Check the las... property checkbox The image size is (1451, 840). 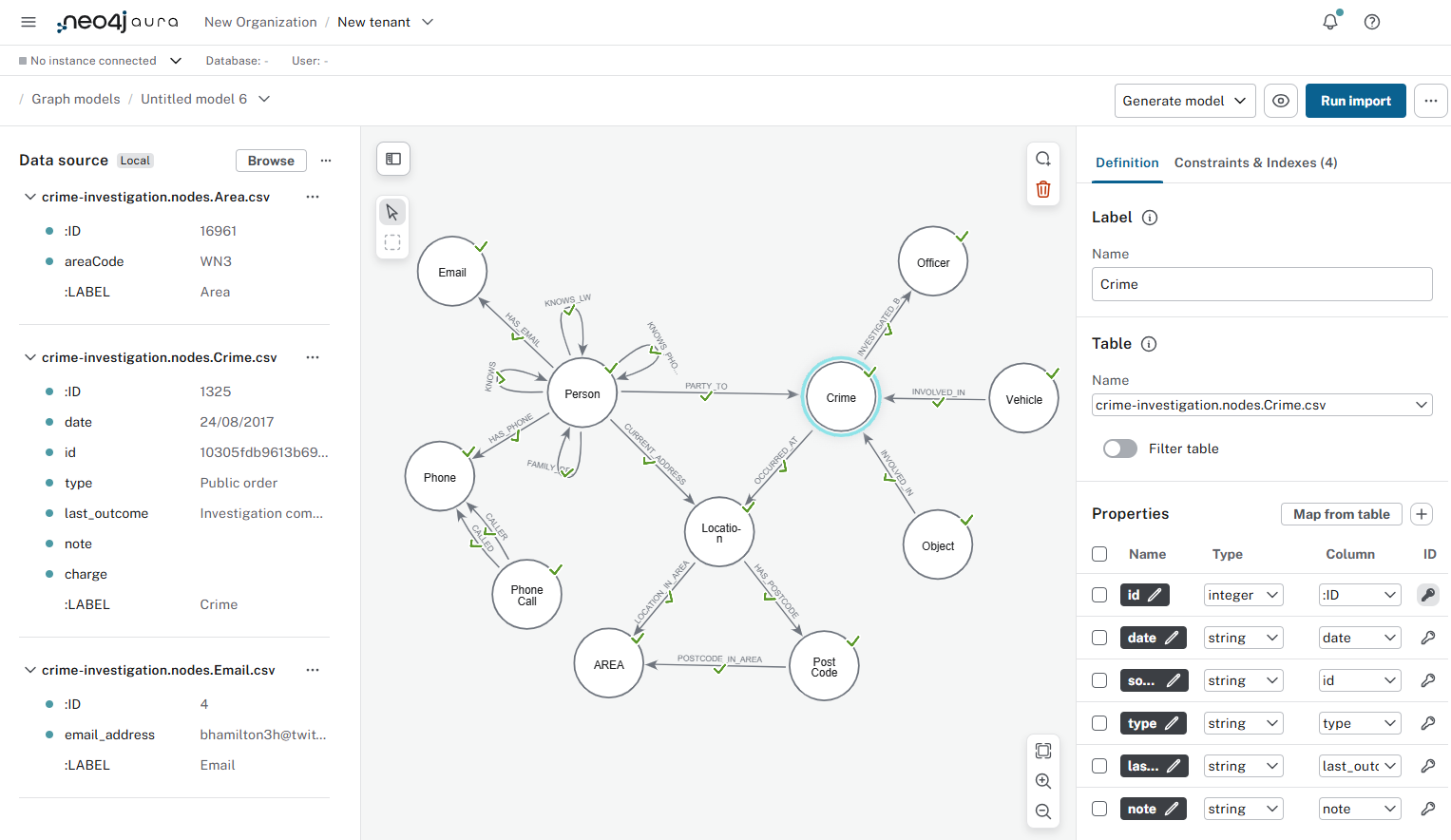[x=1099, y=766]
